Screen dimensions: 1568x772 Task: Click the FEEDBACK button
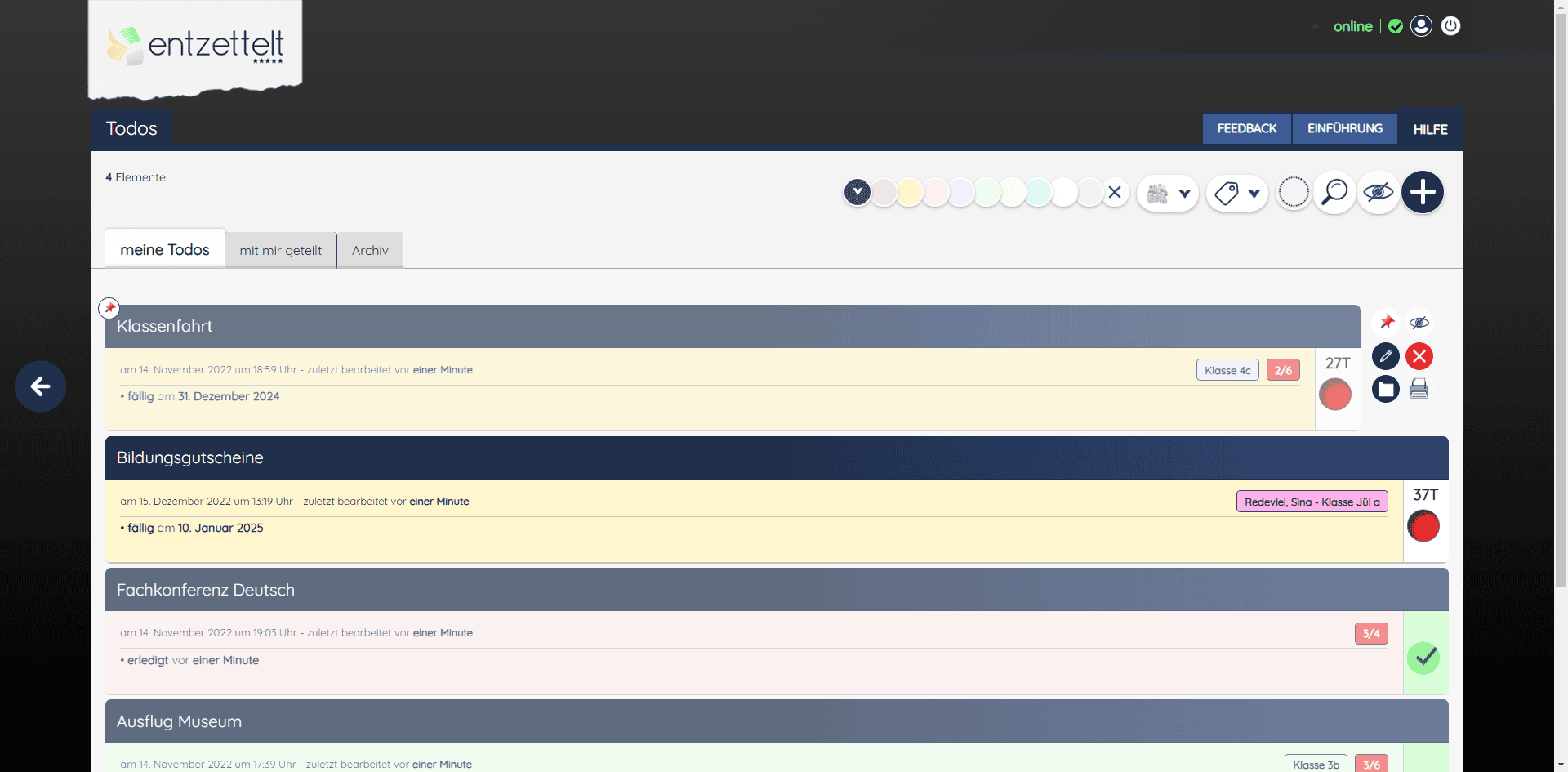click(1246, 129)
